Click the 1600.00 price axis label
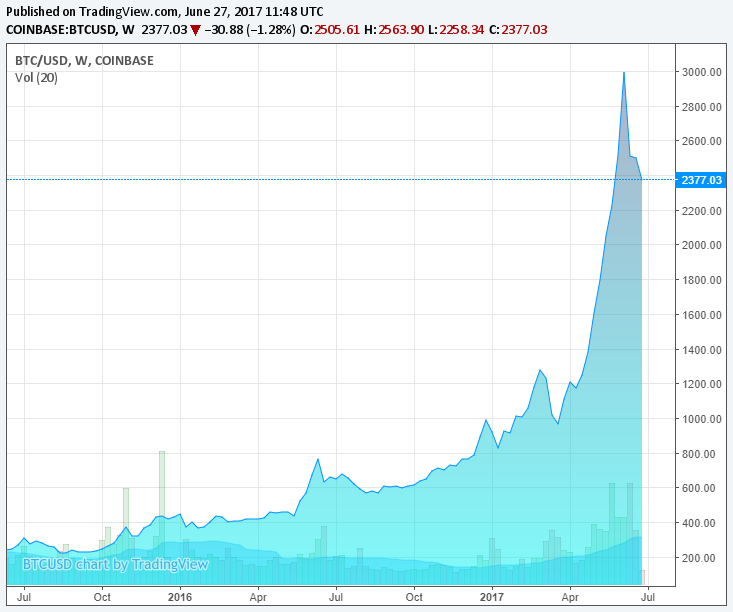The height and width of the screenshot is (612, 733). pyautogui.click(x=701, y=315)
